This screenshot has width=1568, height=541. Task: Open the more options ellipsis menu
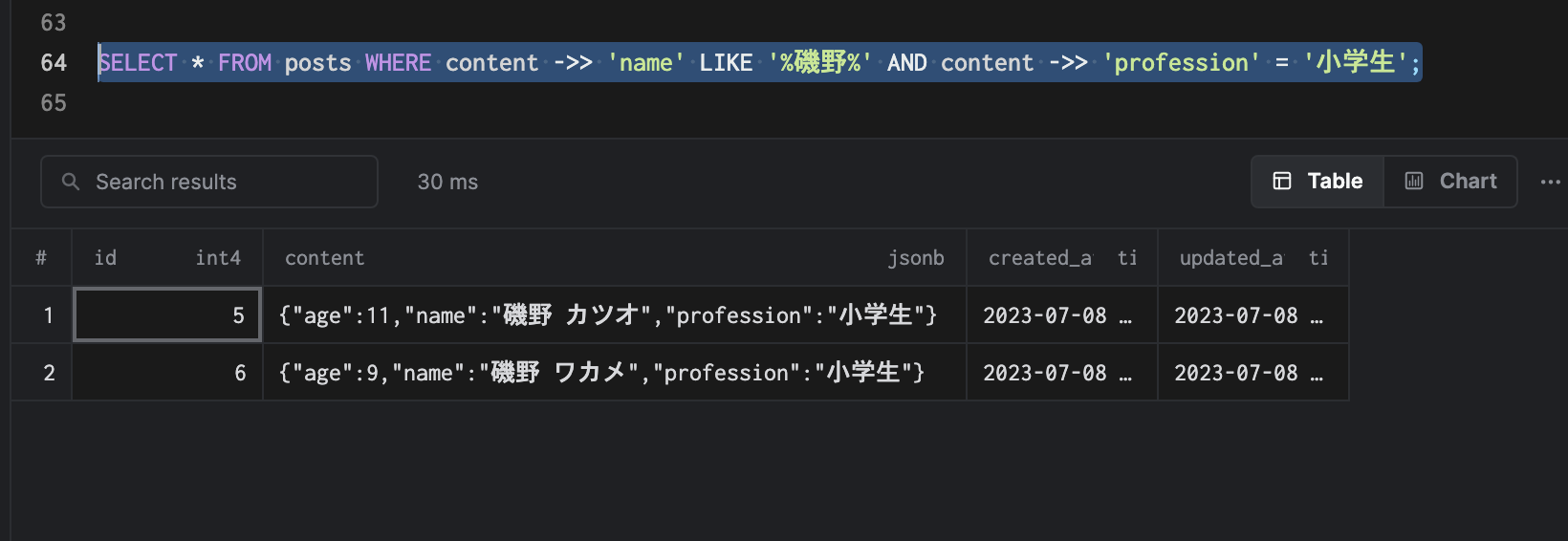point(1550,182)
